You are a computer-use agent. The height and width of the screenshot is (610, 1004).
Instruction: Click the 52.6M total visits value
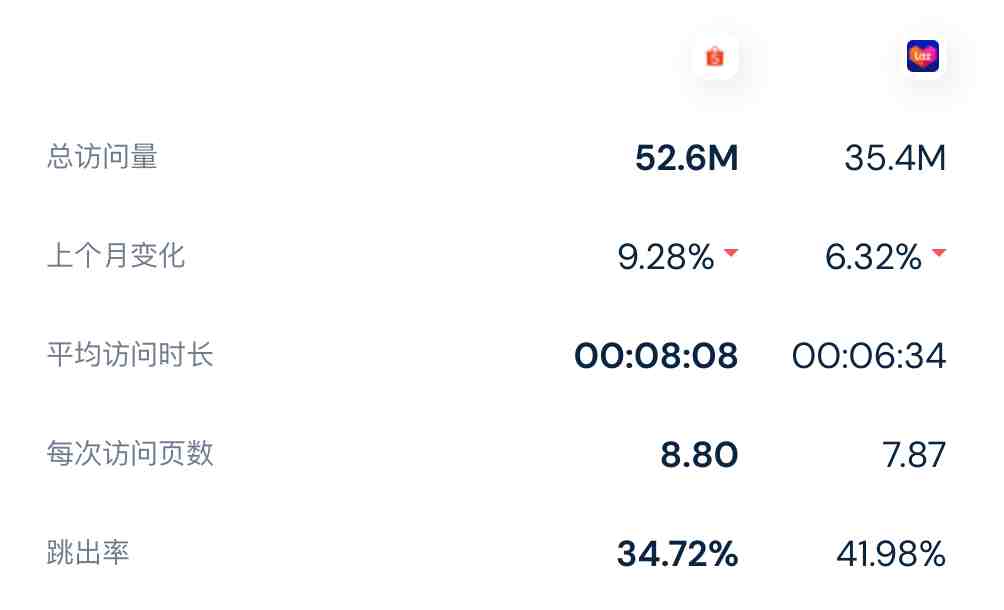tap(686, 158)
